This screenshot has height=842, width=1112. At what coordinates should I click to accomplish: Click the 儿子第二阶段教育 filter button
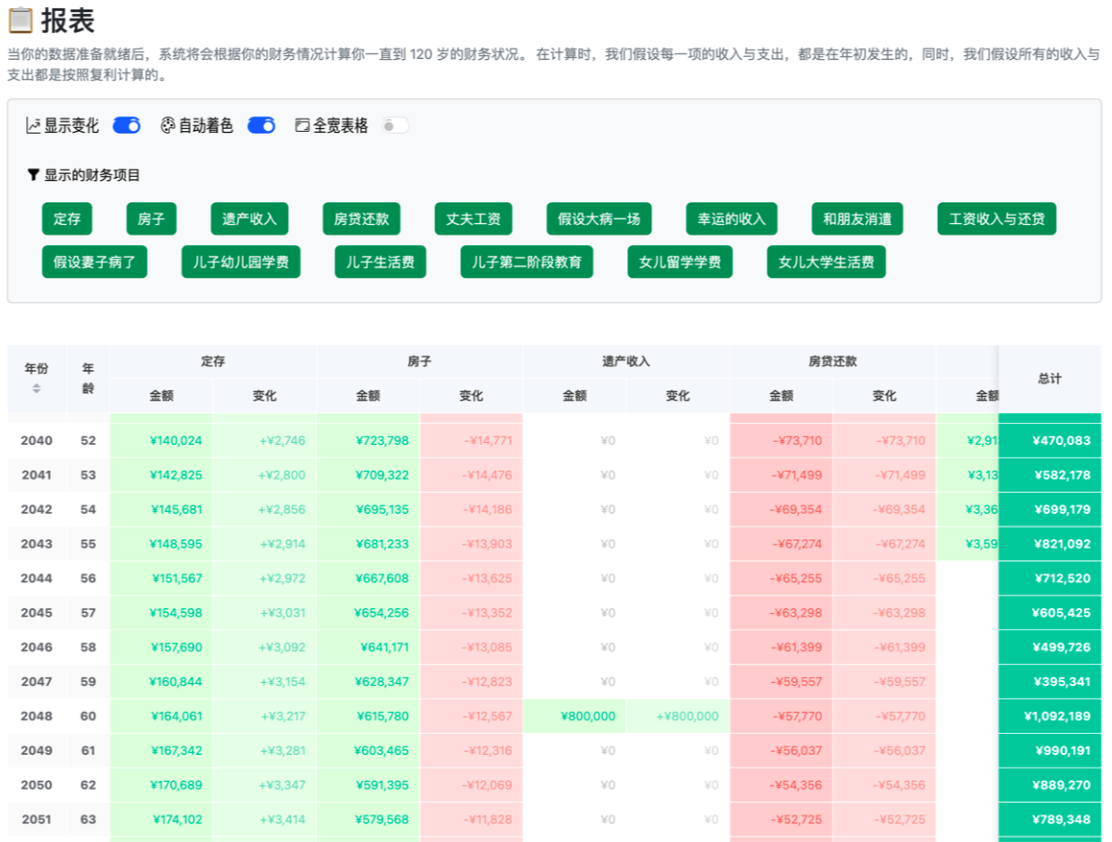pyautogui.click(x=527, y=262)
